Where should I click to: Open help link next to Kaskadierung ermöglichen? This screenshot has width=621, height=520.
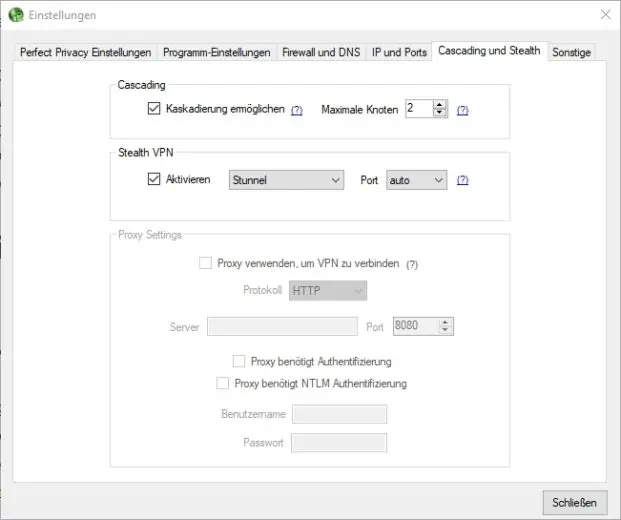click(297, 110)
